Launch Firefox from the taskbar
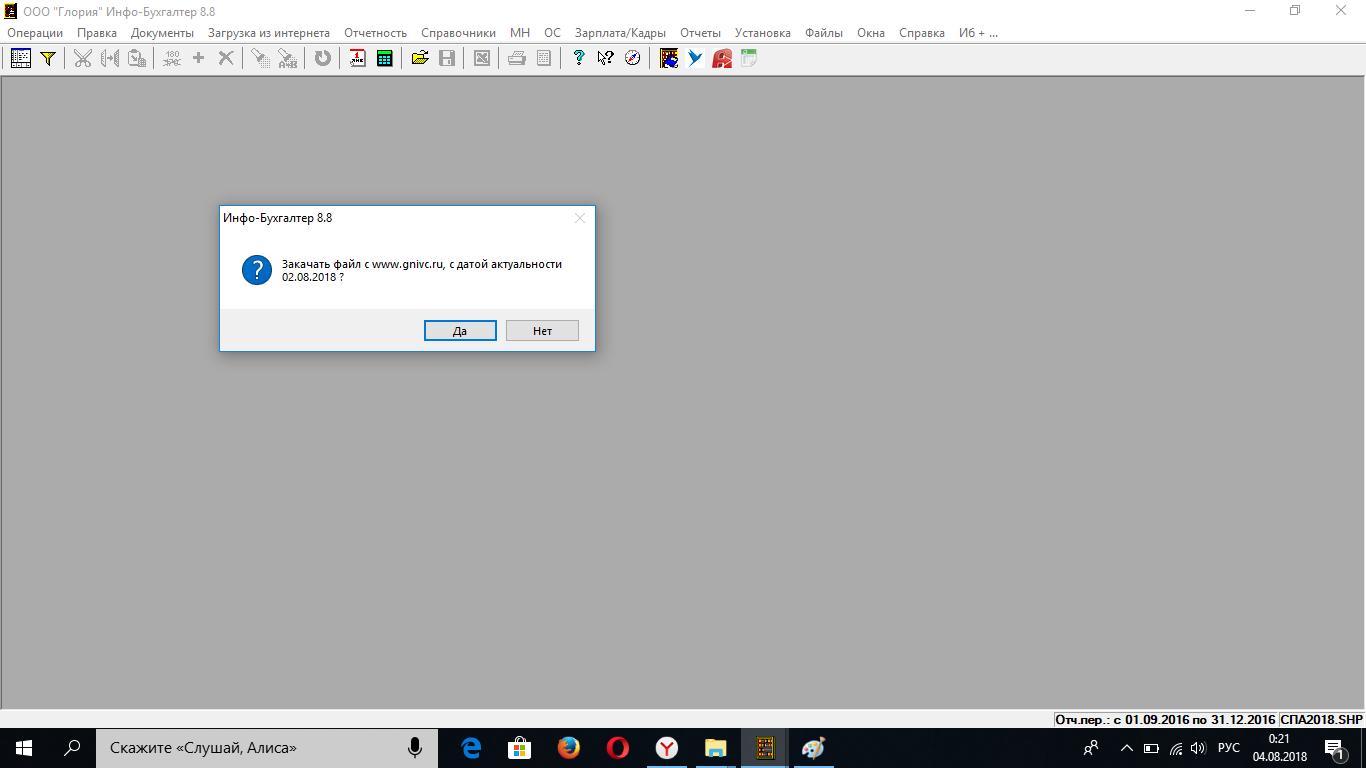The image size is (1366, 768). click(x=569, y=748)
